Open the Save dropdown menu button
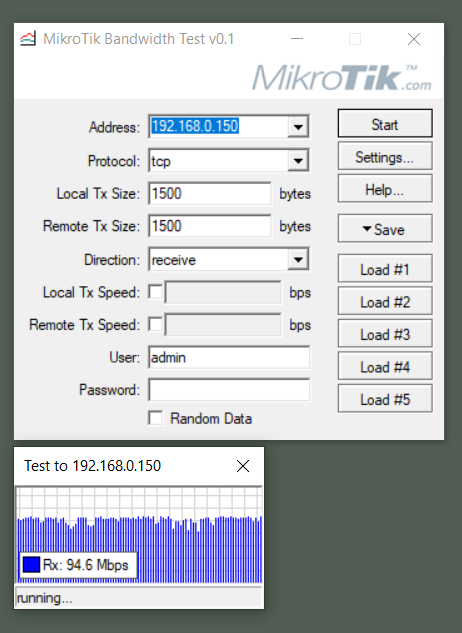This screenshot has width=462, height=633. (x=385, y=229)
